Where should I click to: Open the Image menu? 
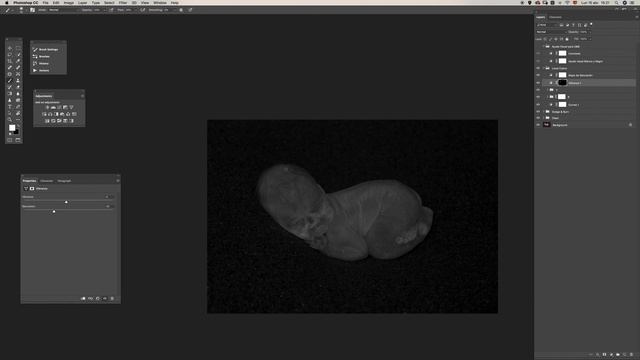click(x=69, y=2)
